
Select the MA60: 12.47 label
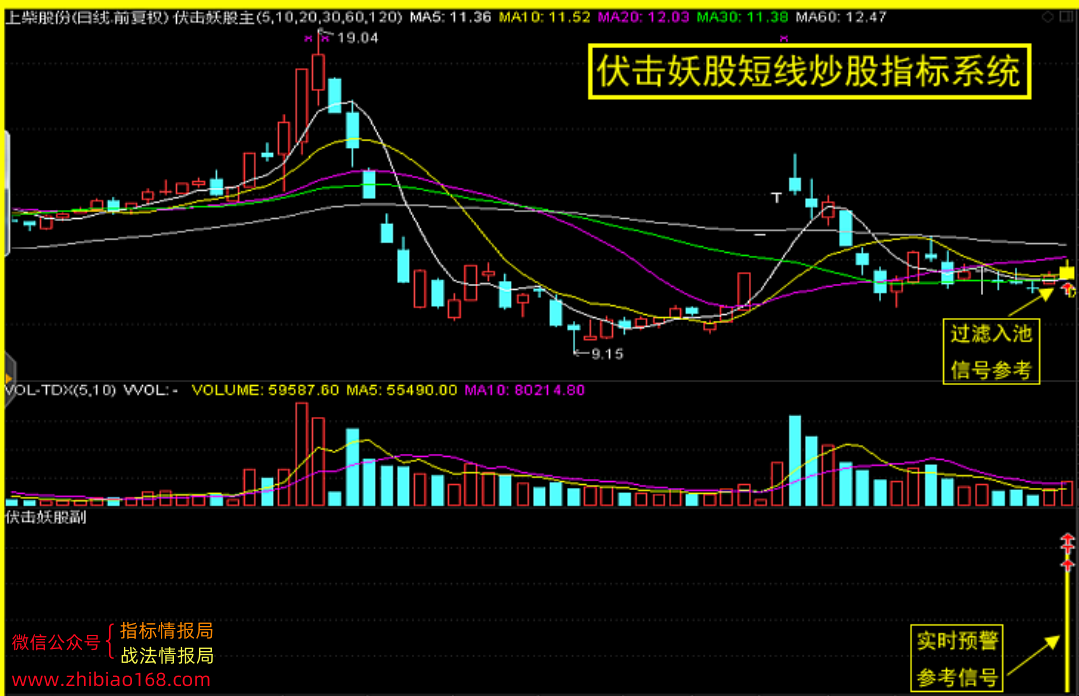tap(841, 17)
